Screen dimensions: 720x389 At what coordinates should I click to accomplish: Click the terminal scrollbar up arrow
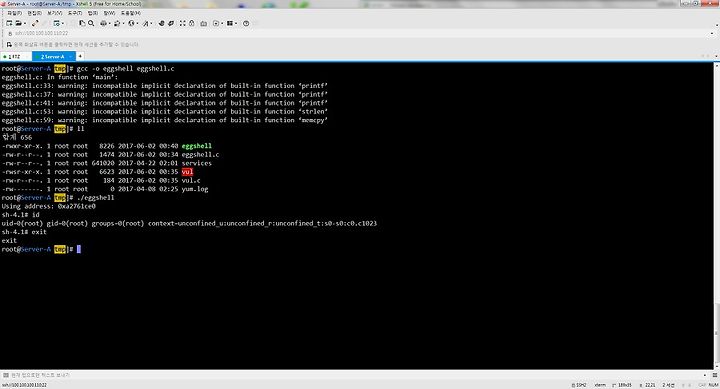pyautogui.click(x=716, y=66)
